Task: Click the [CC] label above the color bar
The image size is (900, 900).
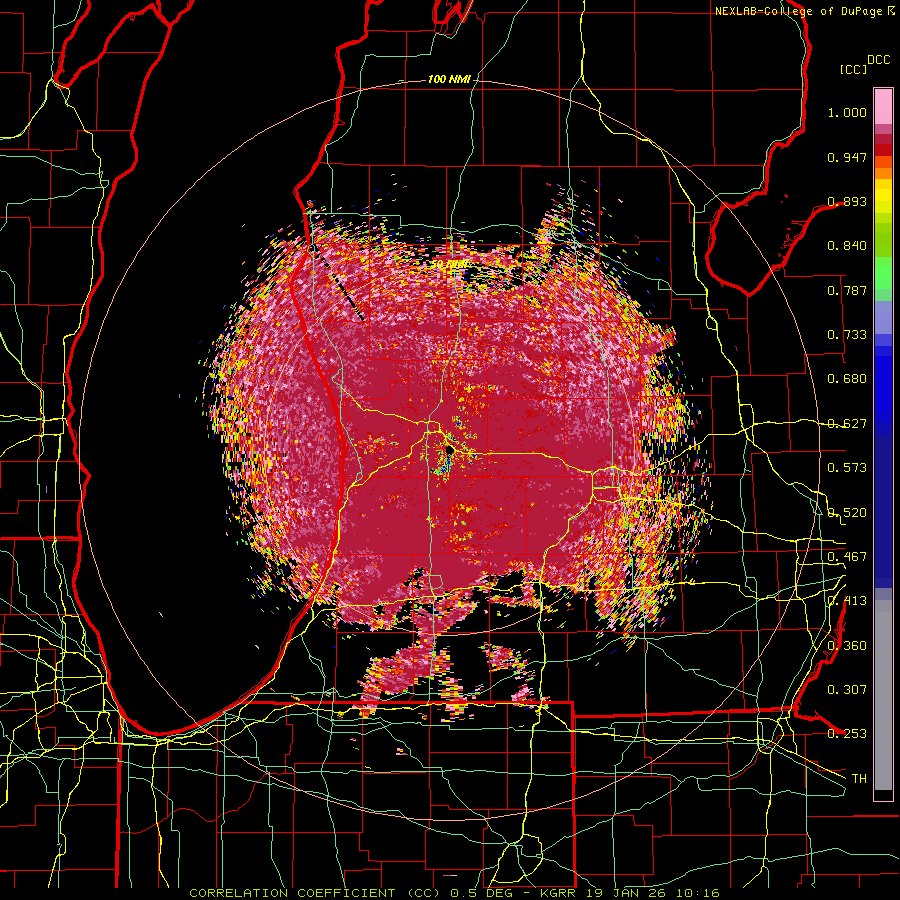Action: click(x=853, y=69)
